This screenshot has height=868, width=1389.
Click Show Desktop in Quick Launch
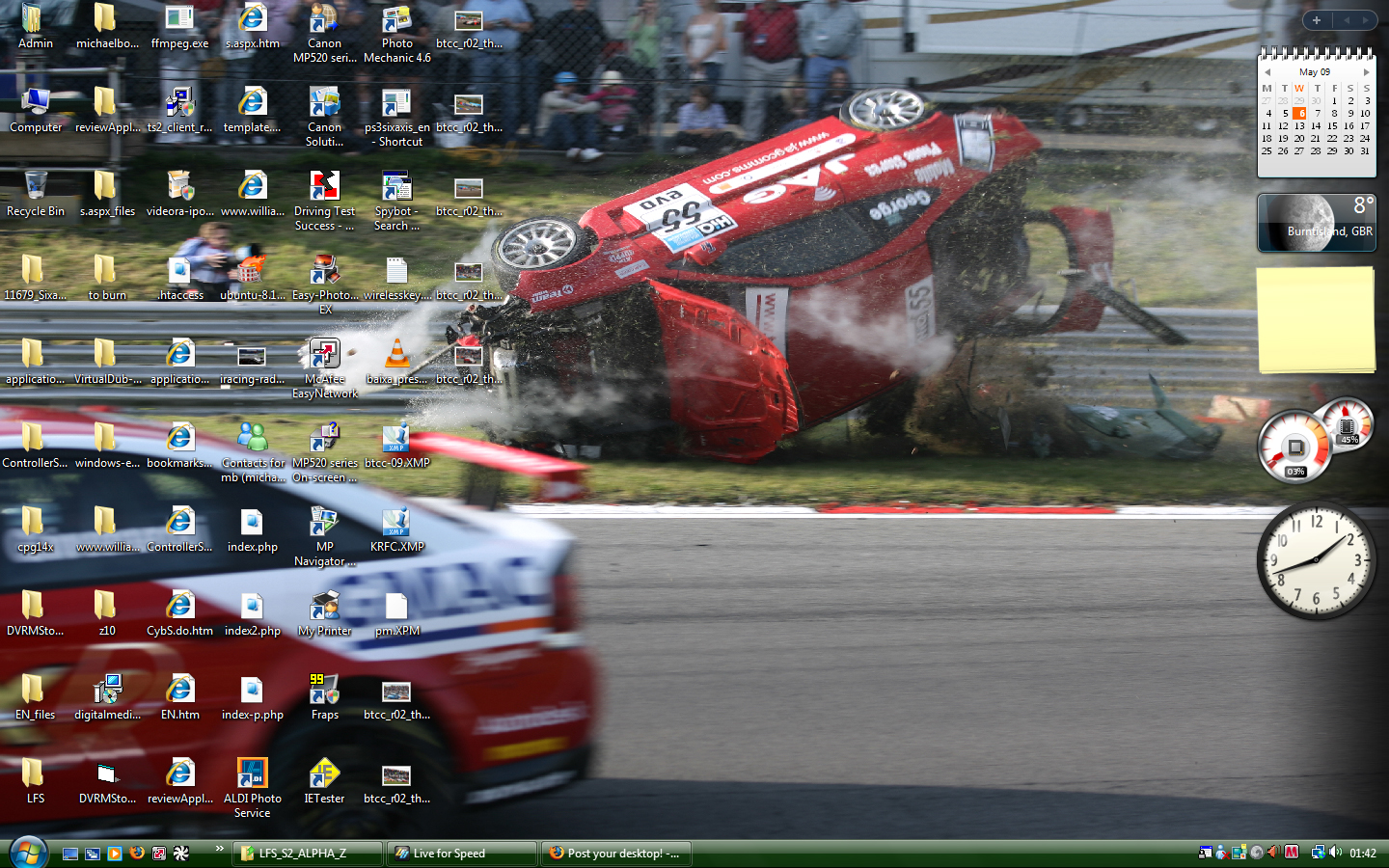pyautogui.click(x=70, y=854)
